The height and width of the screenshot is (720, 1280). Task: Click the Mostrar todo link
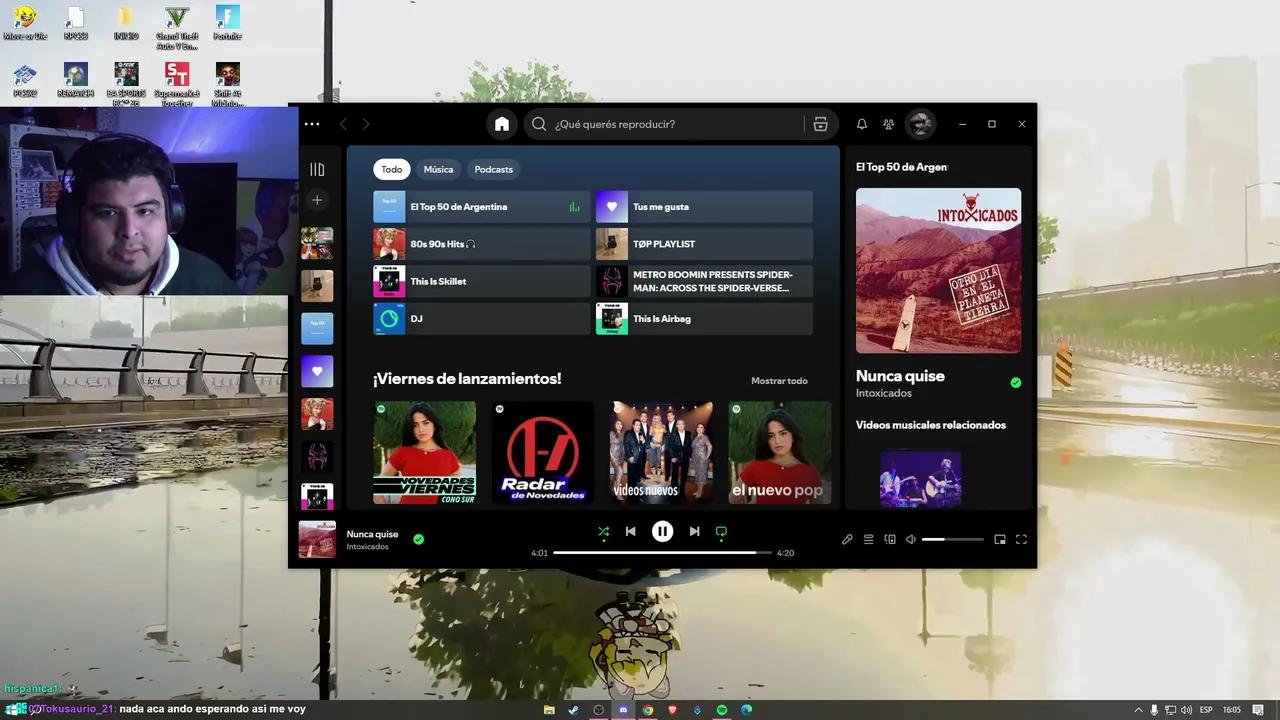click(x=779, y=381)
